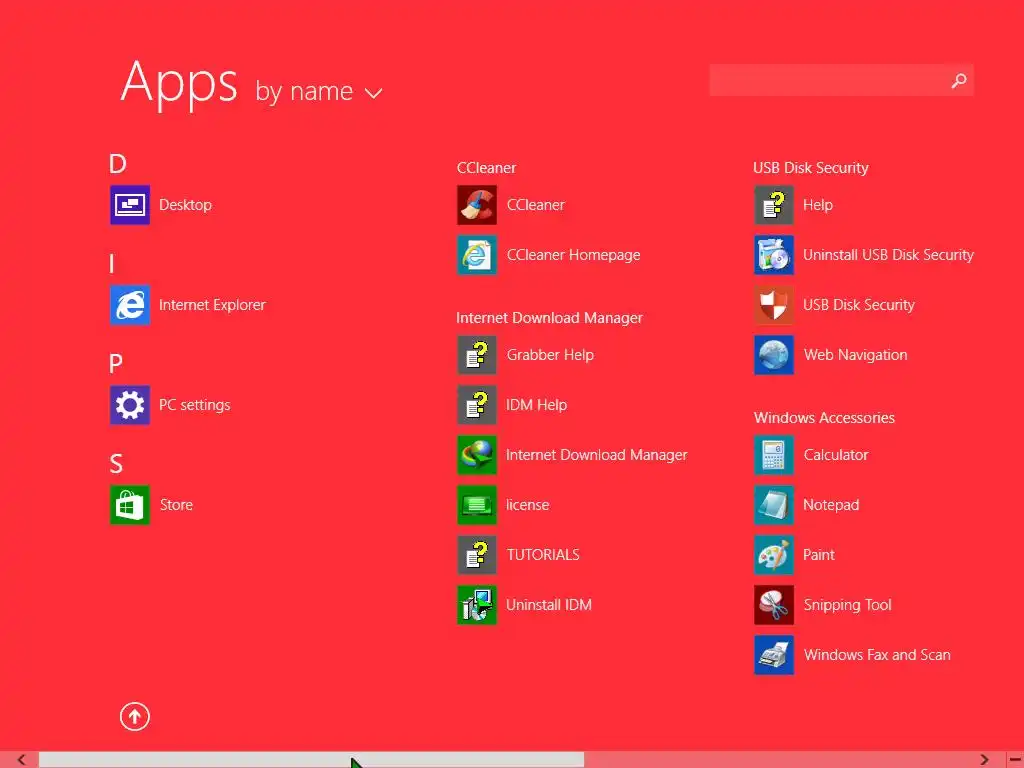Click the 'TUTORIALS' label
The image size is (1024, 768).
(x=543, y=554)
